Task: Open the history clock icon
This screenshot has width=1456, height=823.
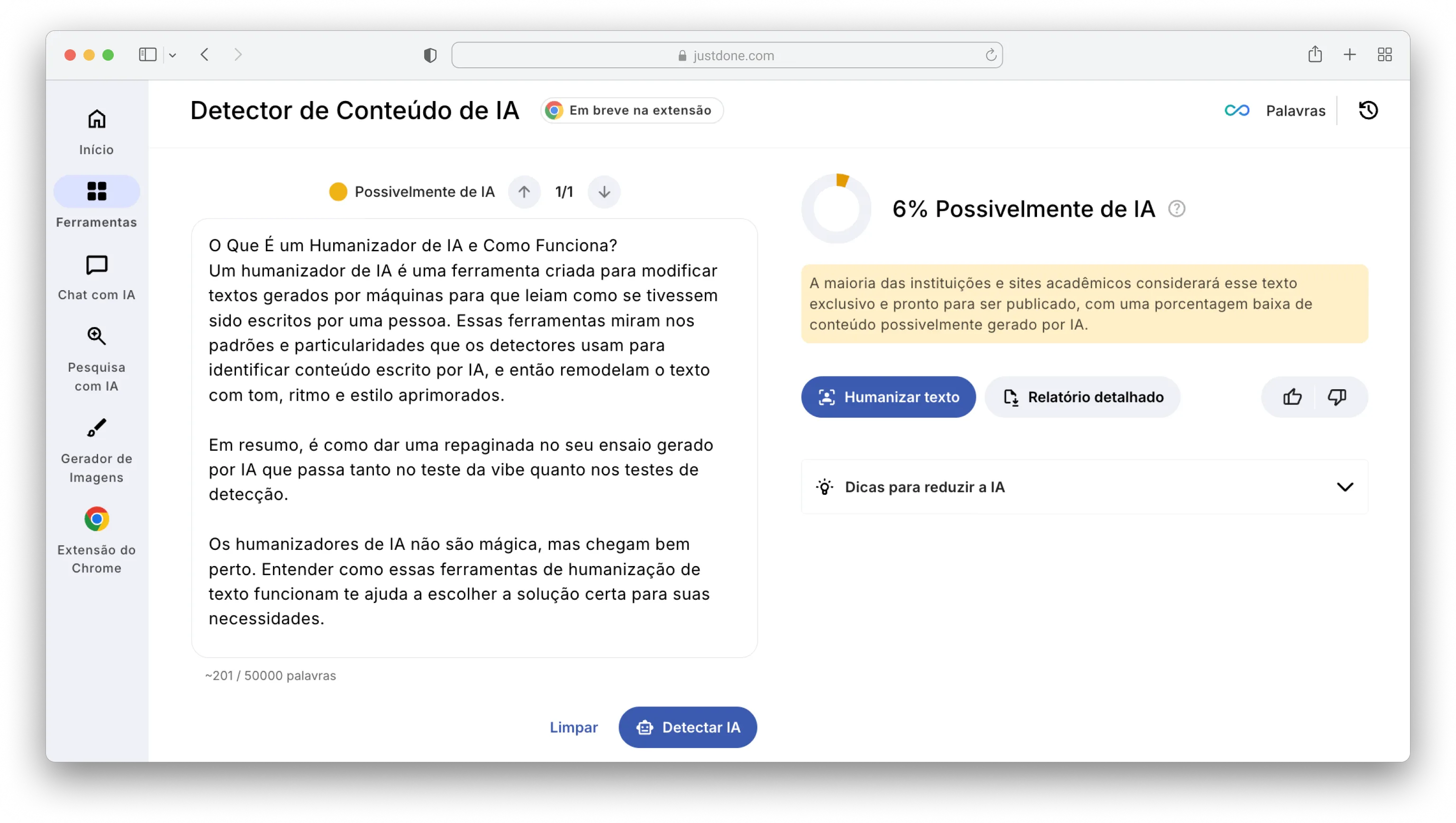Action: tap(1368, 110)
